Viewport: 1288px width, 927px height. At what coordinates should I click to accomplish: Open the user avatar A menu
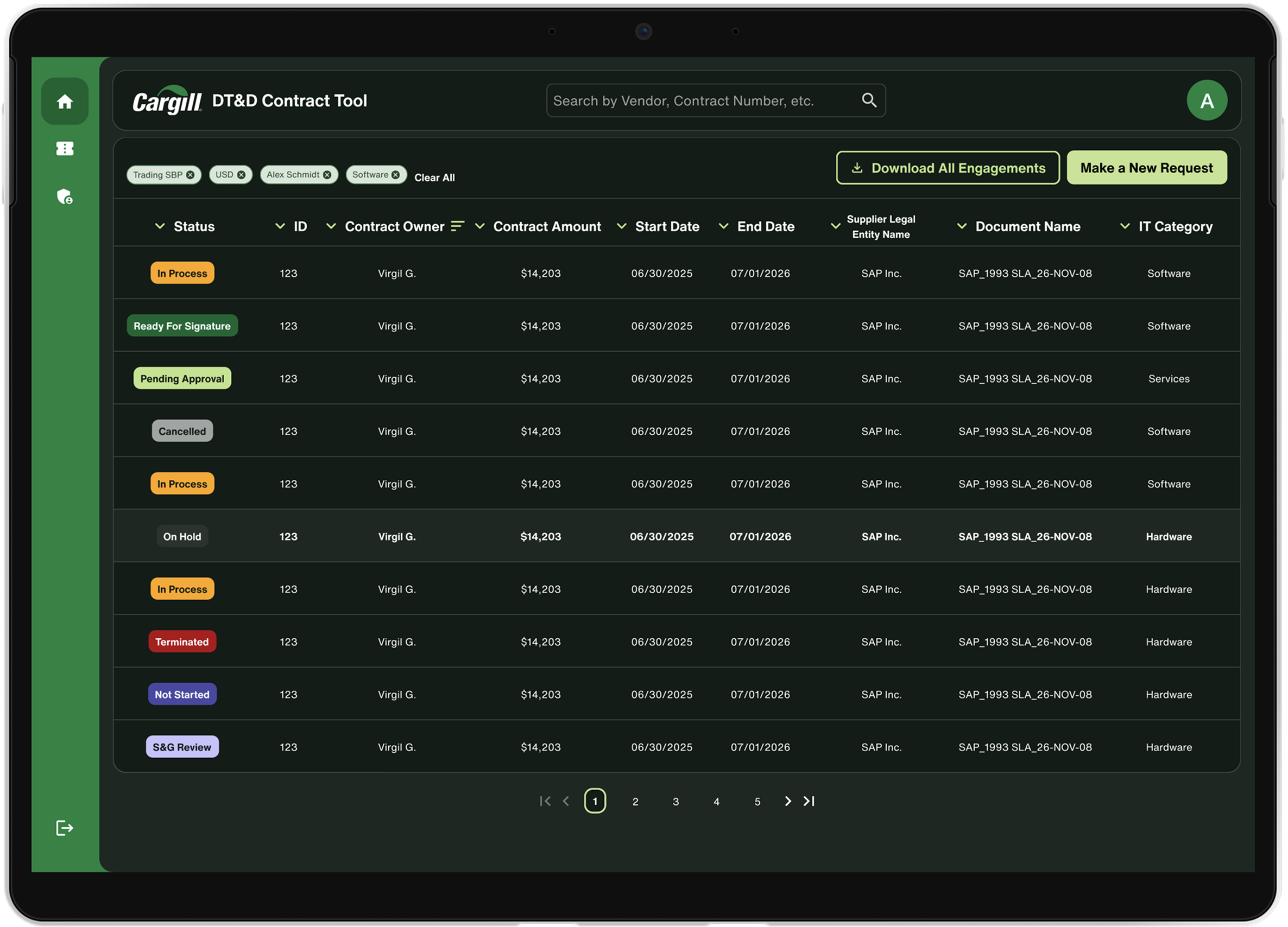(x=1206, y=100)
